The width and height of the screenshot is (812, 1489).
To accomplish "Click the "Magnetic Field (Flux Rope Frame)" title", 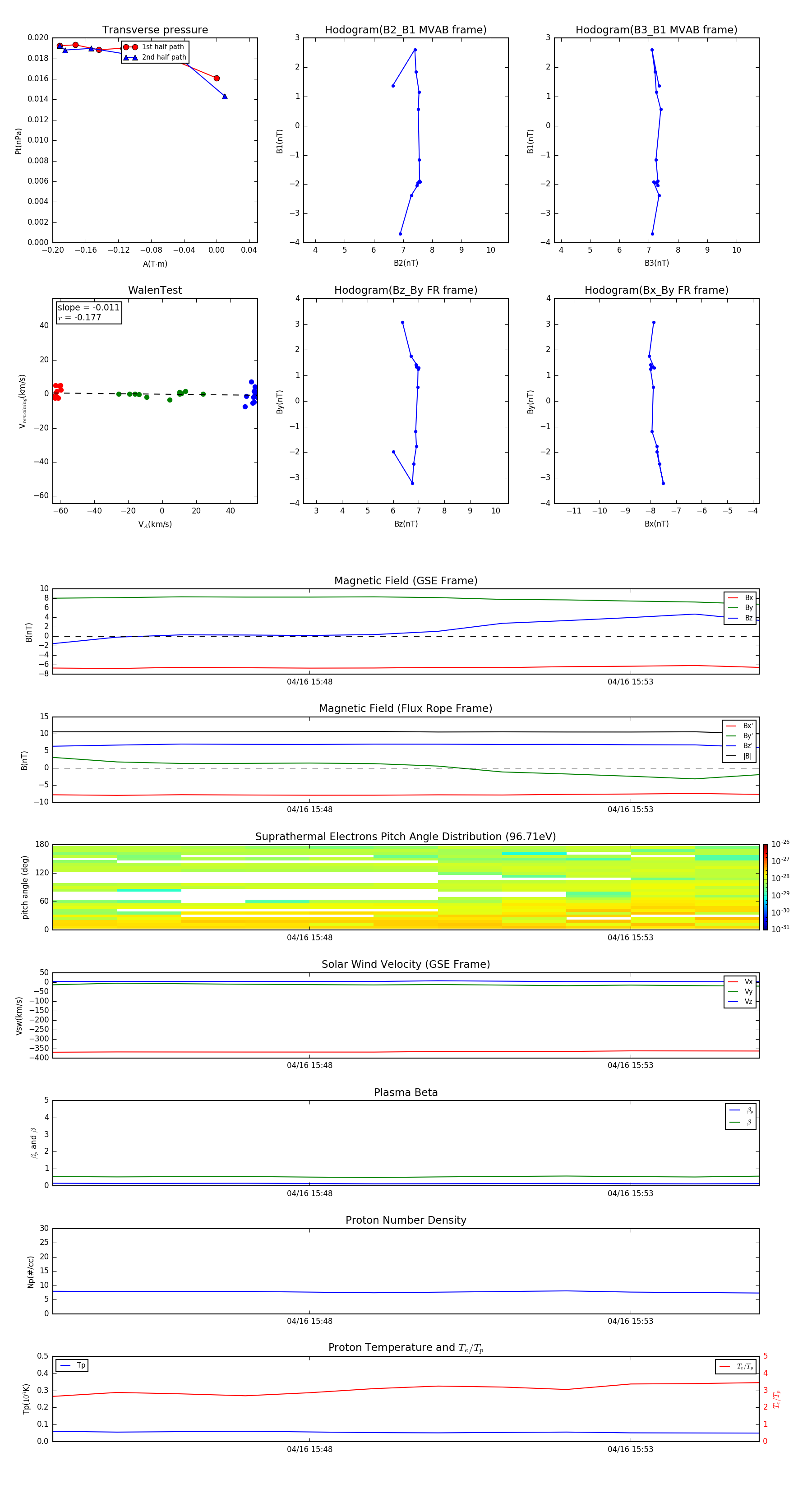I will pos(406,709).
